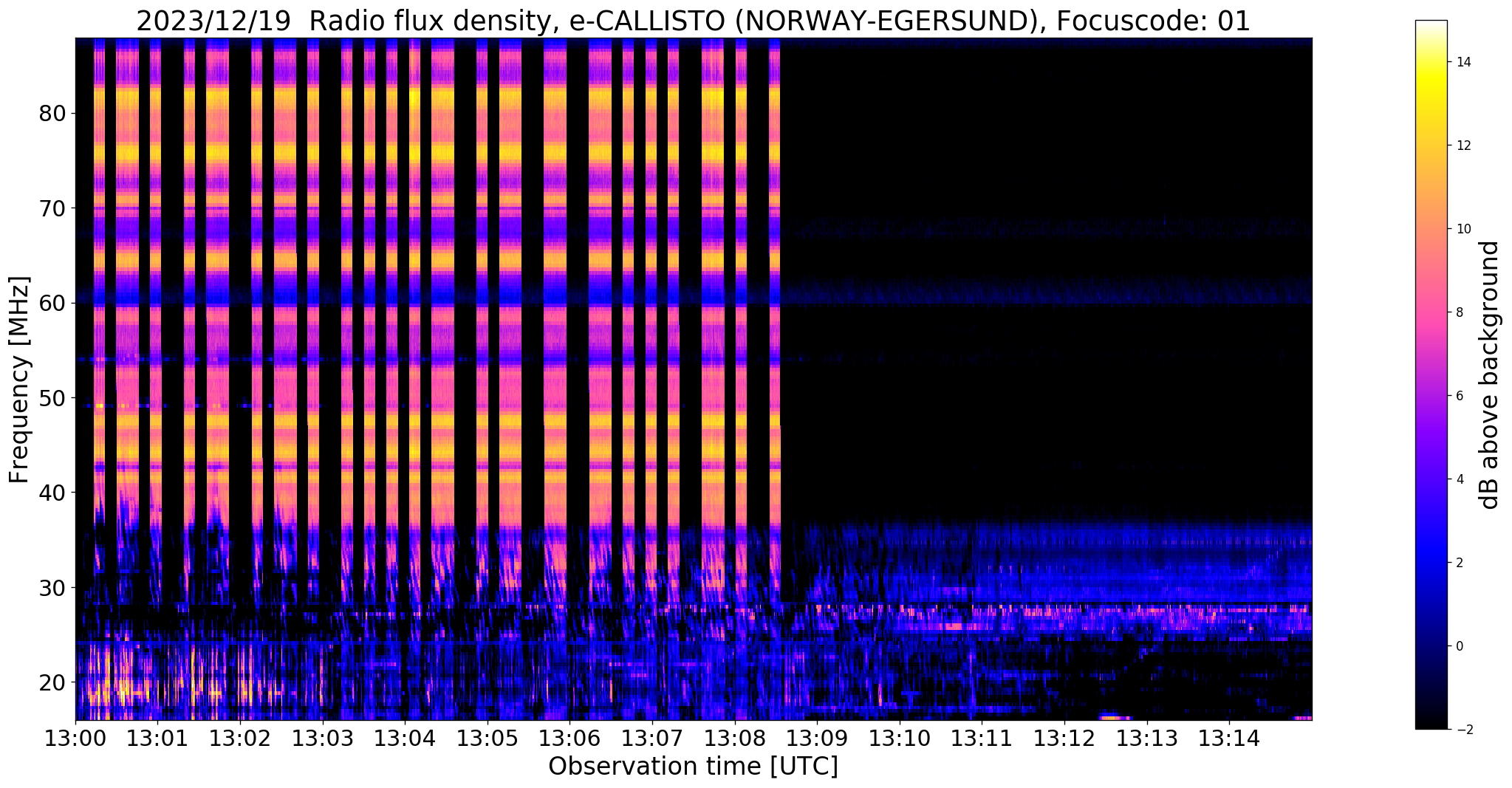Click the colorbar 8 tick label
Screen dimensions: 1512x788
(1460, 312)
